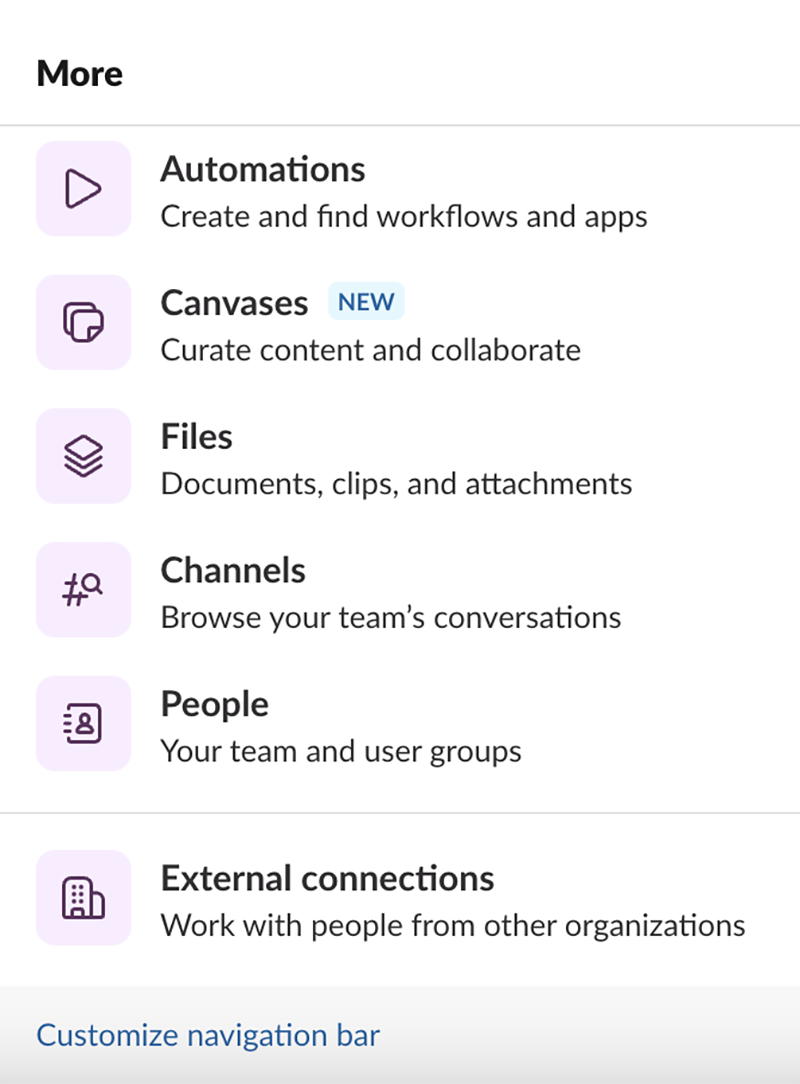Image resolution: width=800 pixels, height=1084 pixels.
Task: Click the Customize navigation bar link
Action: point(208,1035)
